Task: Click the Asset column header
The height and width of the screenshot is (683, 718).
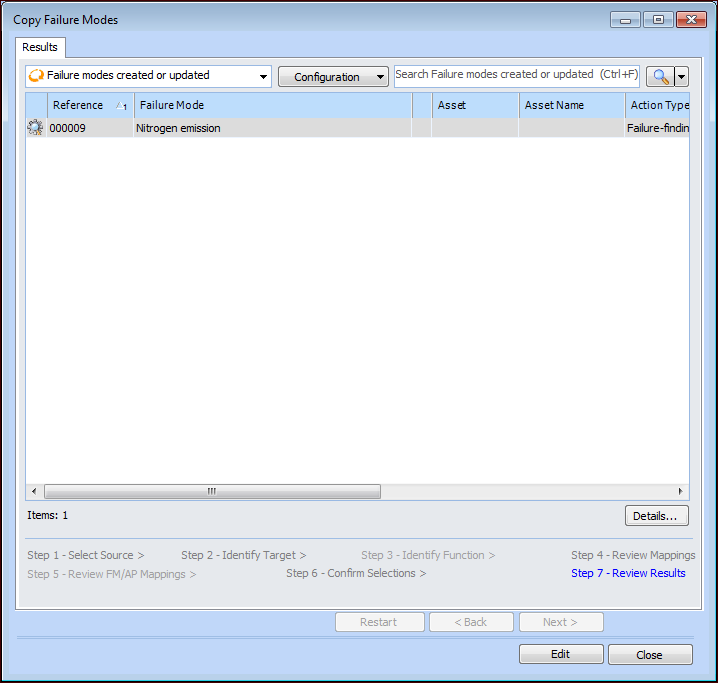Action: click(x=475, y=105)
